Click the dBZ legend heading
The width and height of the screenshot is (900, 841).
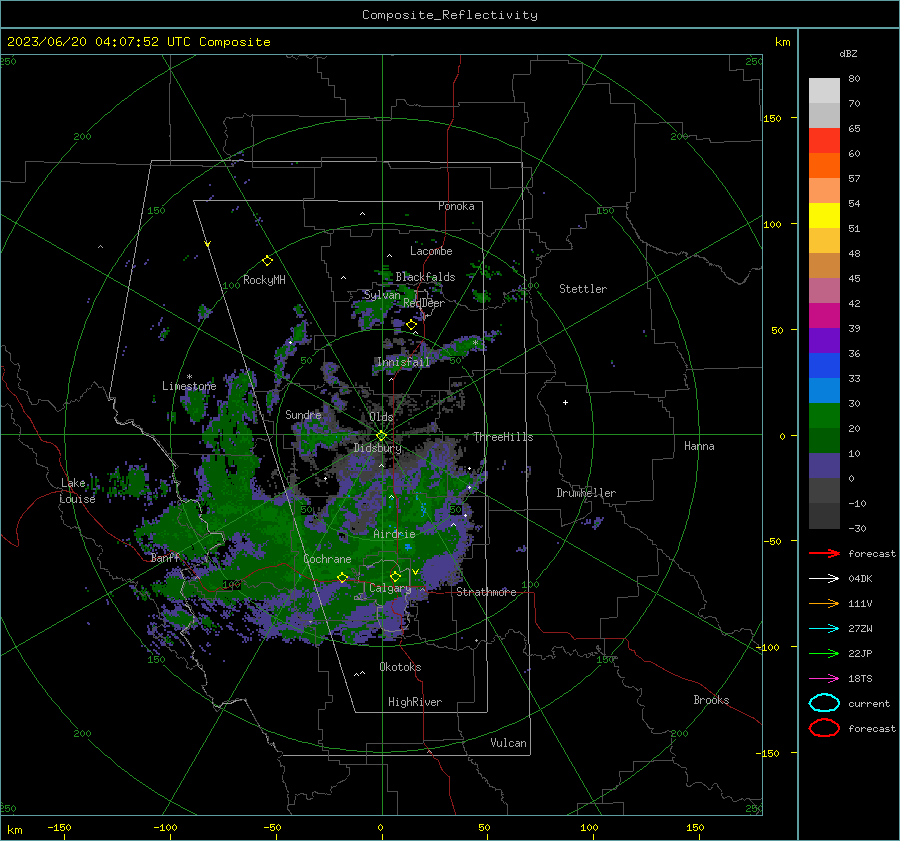point(848,54)
